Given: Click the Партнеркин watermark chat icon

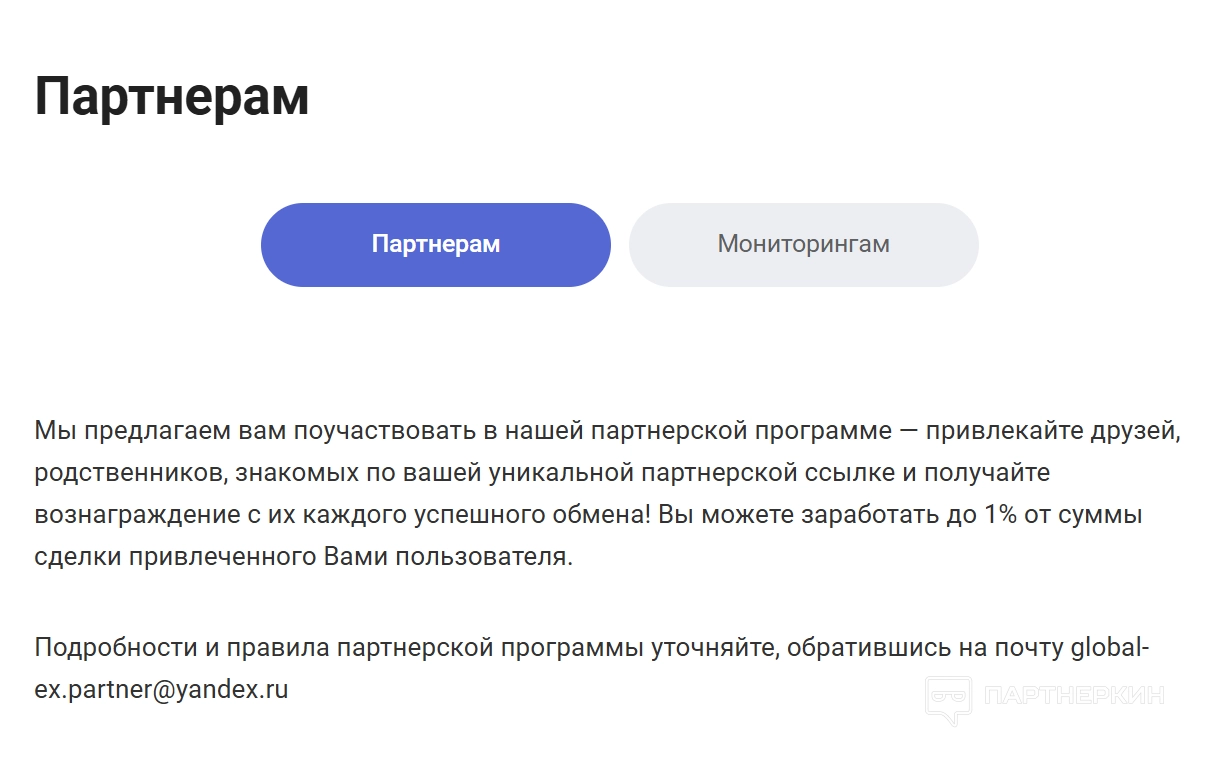Looking at the screenshot, I should 948,698.
